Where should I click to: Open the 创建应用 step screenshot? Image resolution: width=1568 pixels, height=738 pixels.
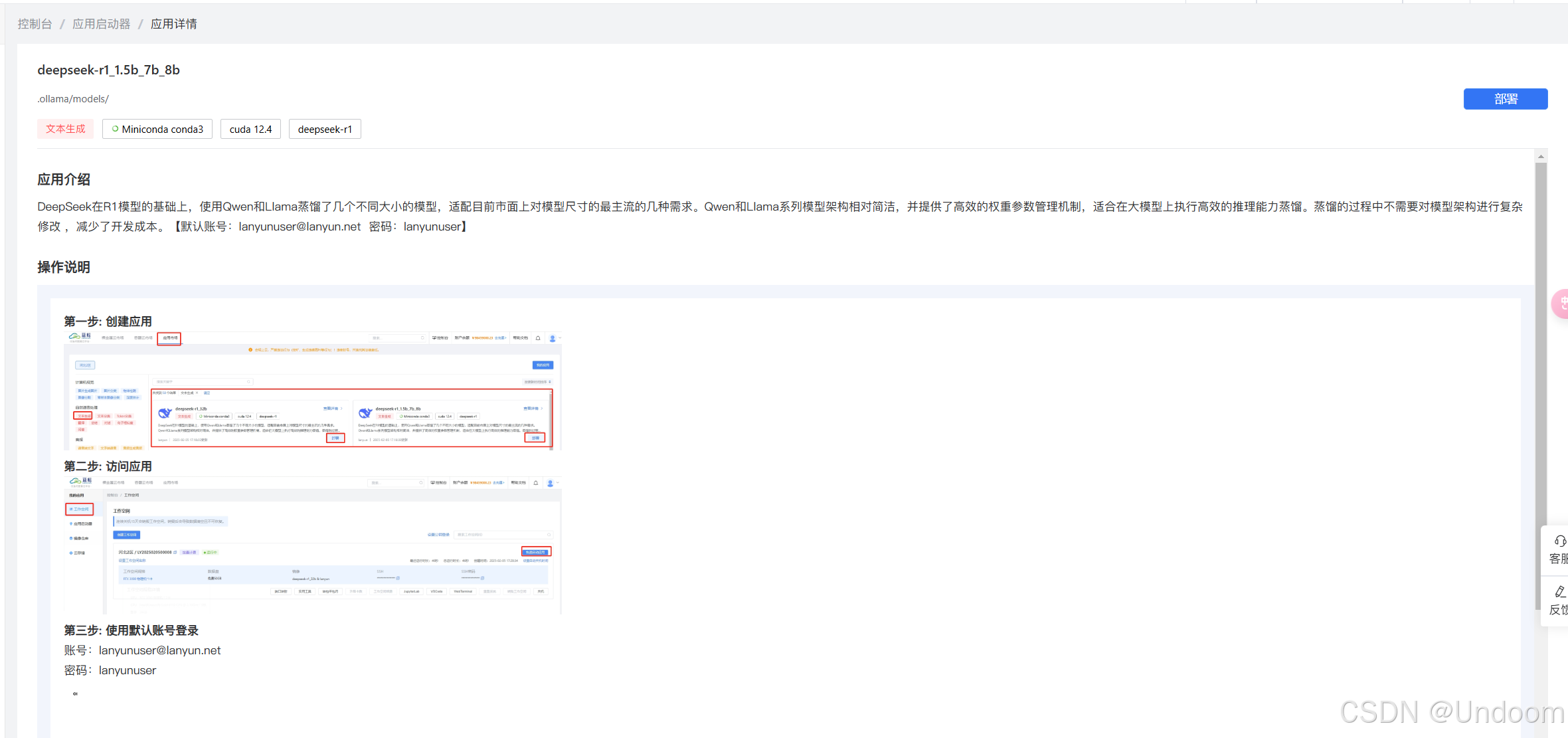tap(312, 391)
